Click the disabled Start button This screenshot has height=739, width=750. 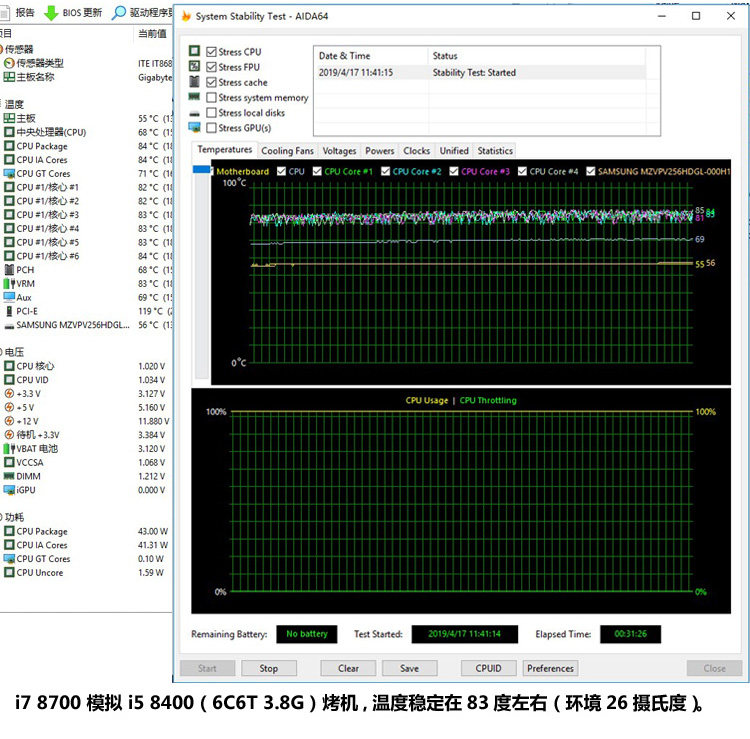pos(207,668)
